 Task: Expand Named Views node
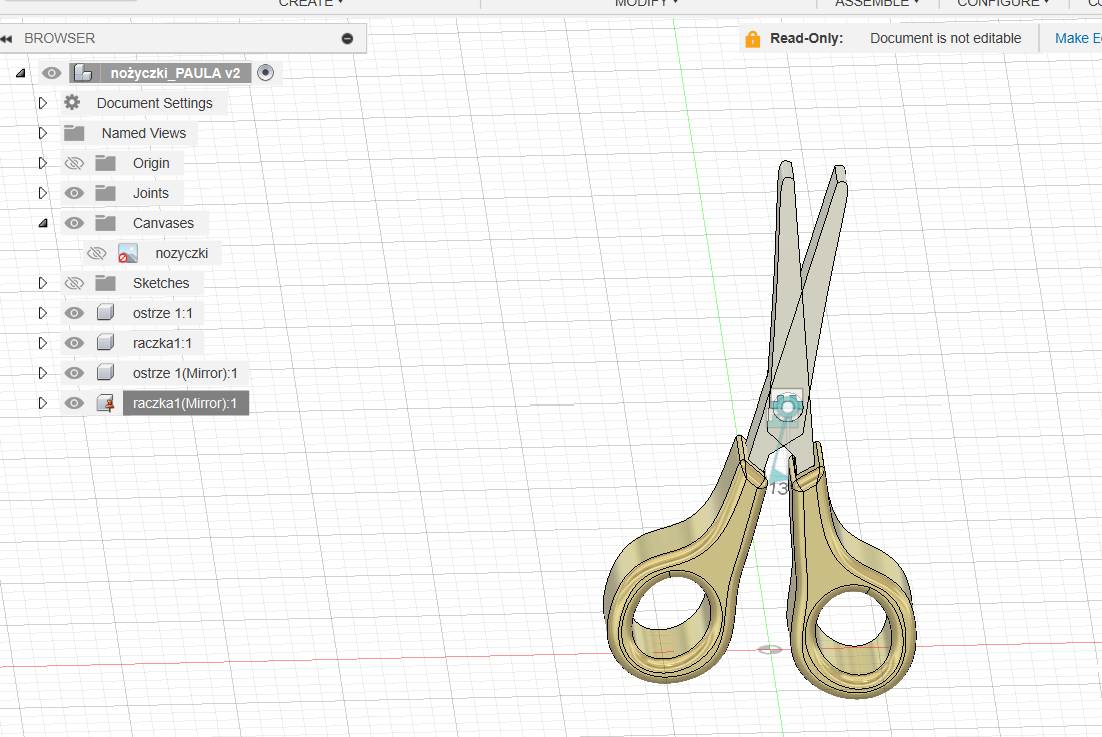42,133
